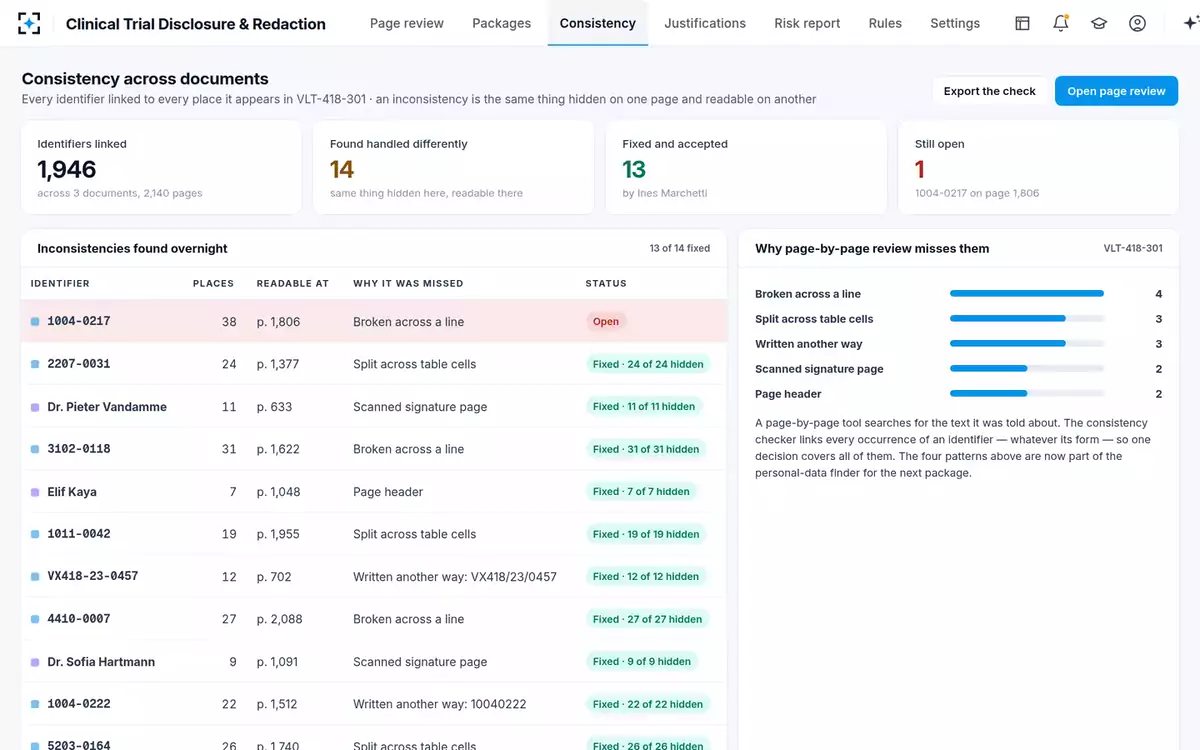The image size is (1200, 750).
Task: Click Fixed · 31 of 31 hidden badge
Action: [x=646, y=449]
